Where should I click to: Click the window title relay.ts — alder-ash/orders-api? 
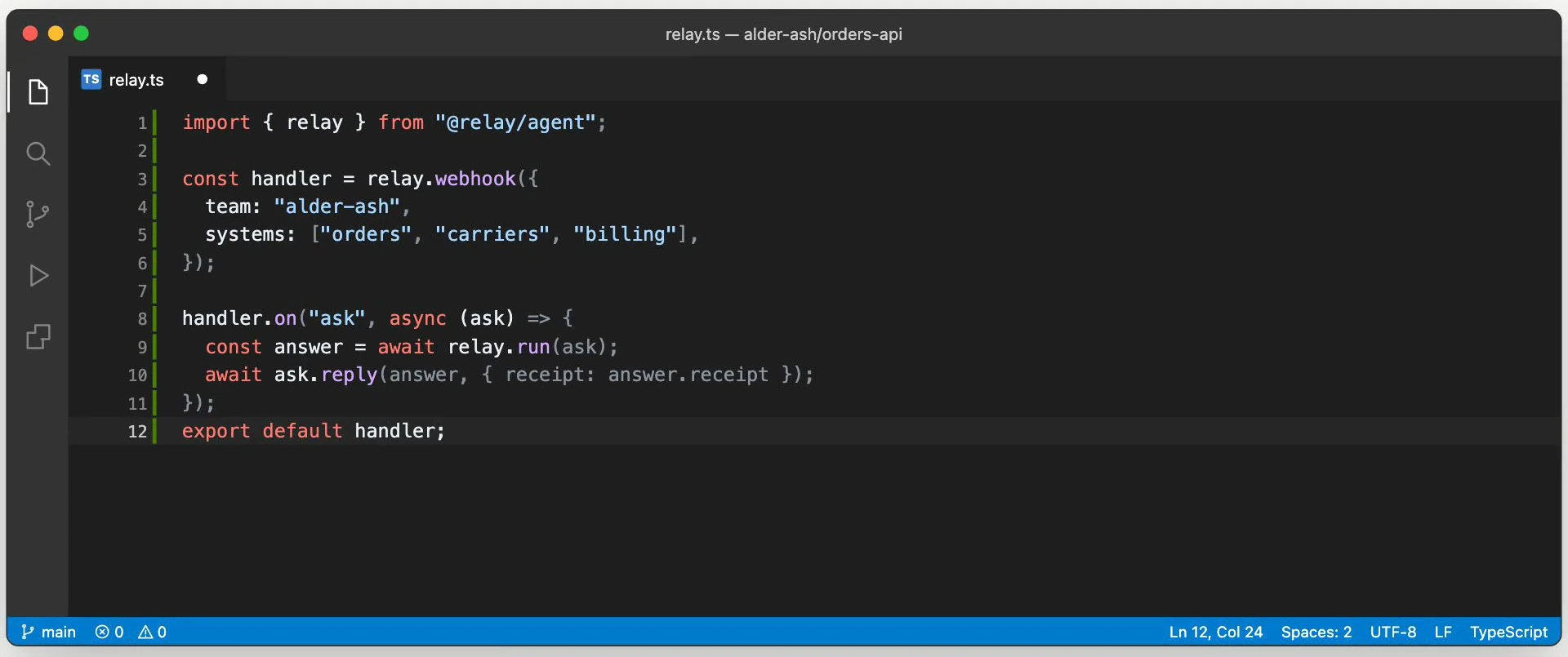click(x=784, y=34)
